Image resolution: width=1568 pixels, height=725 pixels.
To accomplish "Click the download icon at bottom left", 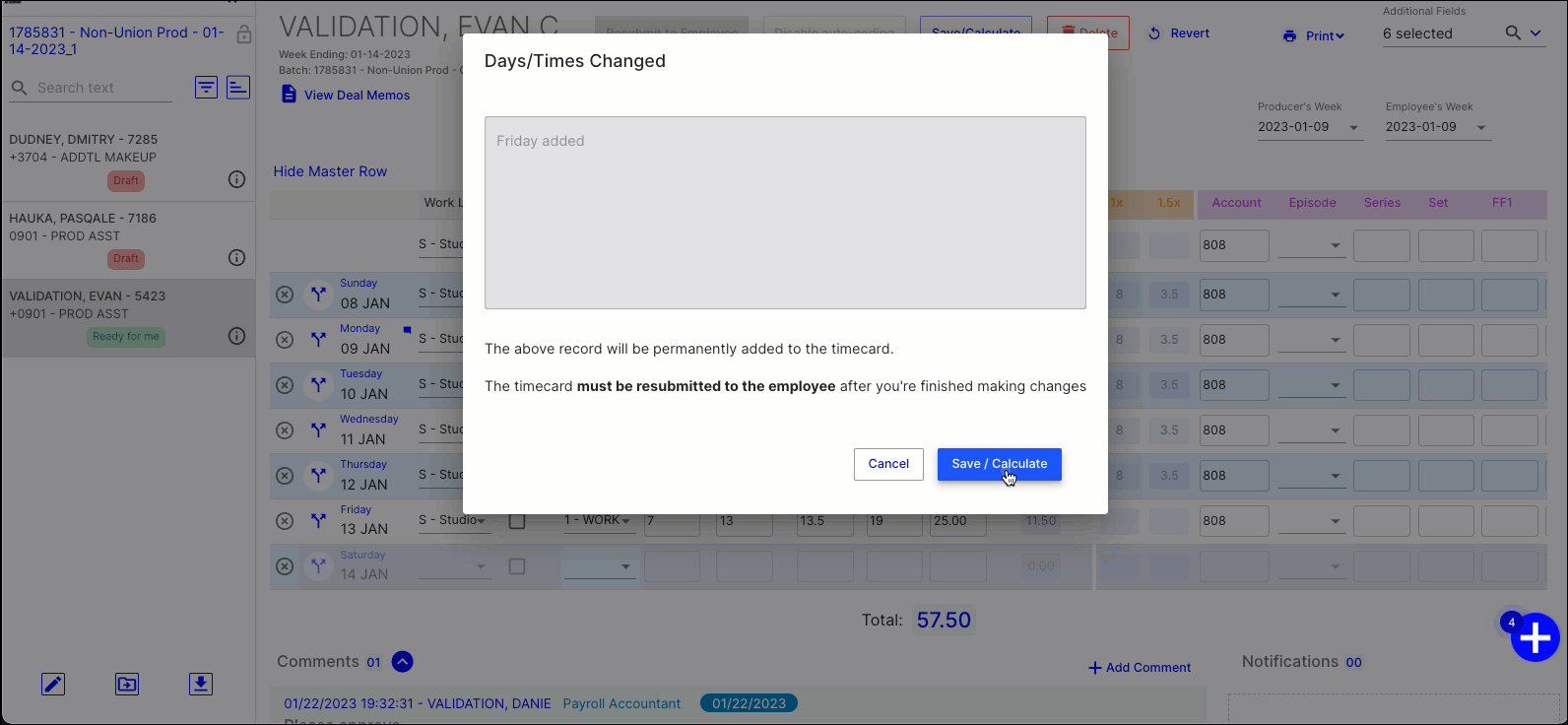I will pyautogui.click(x=201, y=684).
